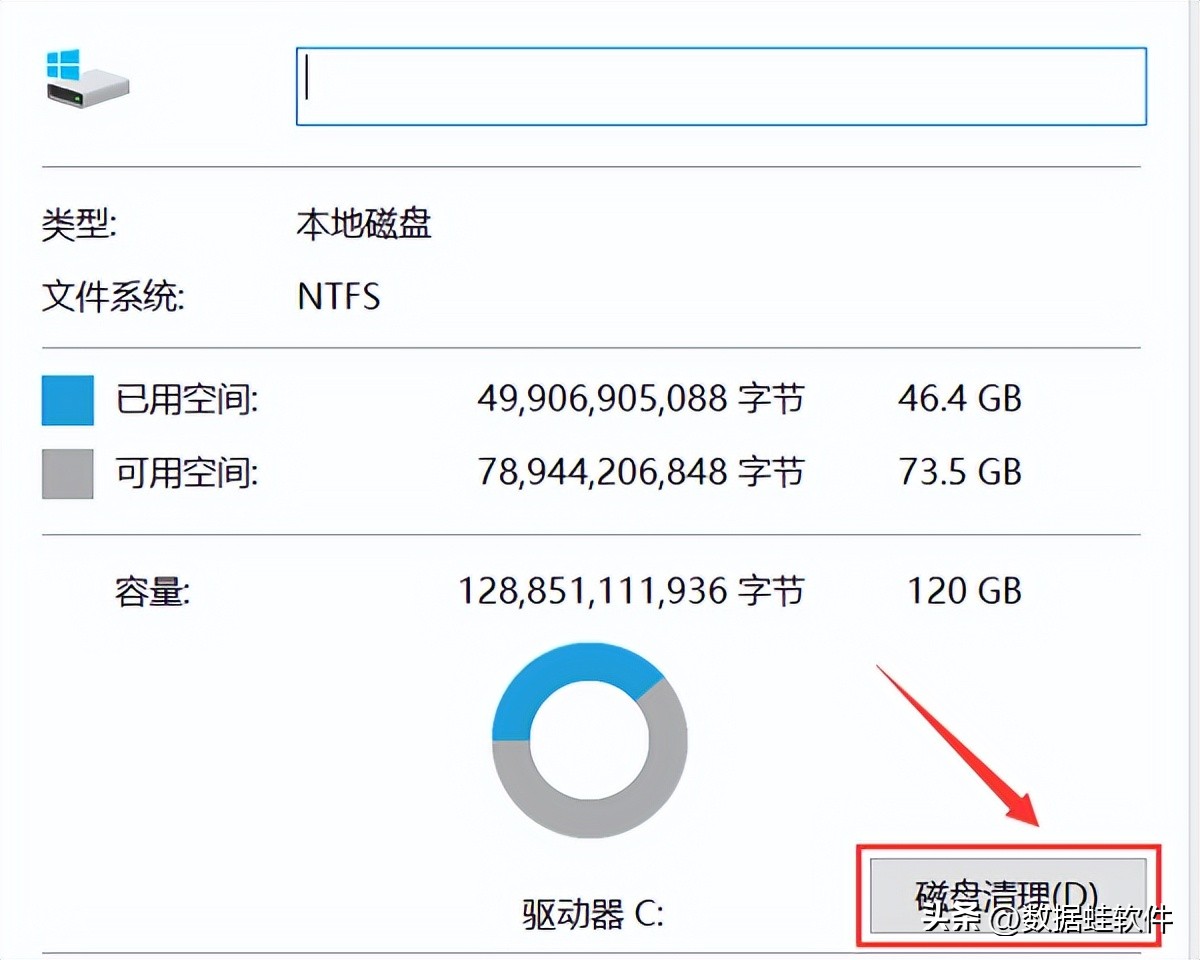This screenshot has width=1200, height=960.
Task: Select the 78,944,206,848 字节 value
Action: point(641,472)
